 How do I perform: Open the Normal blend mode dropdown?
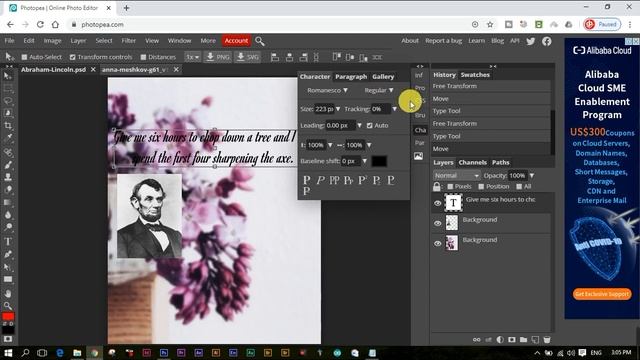tap(456, 176)
